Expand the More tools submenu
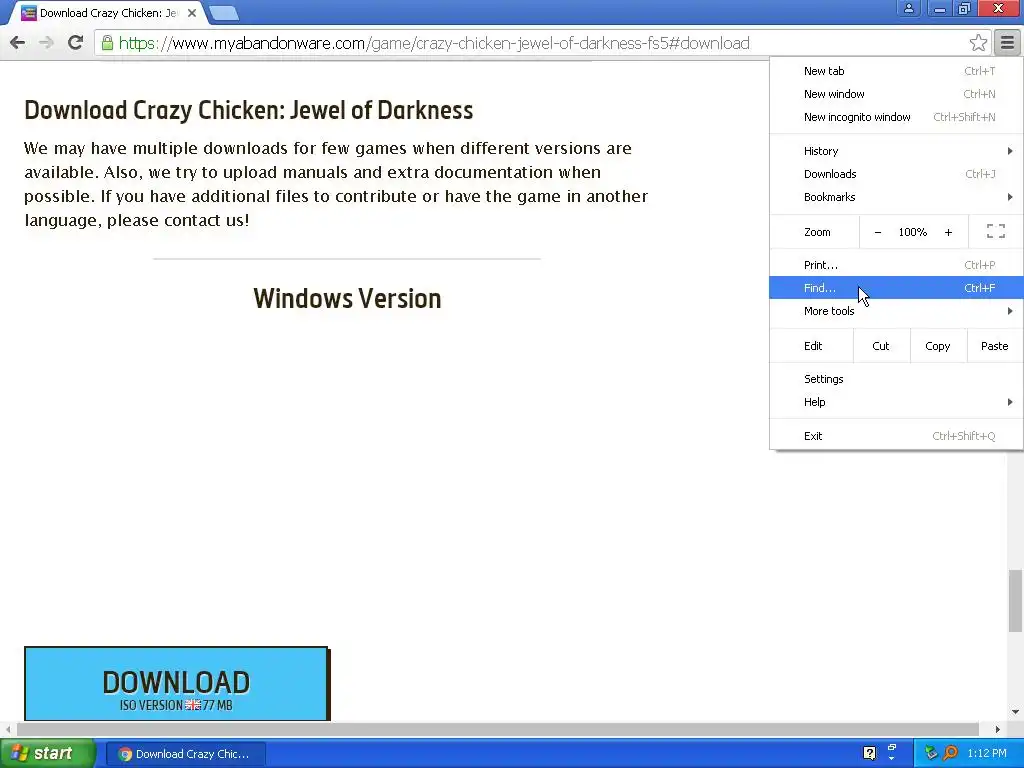 pos(896,311)
